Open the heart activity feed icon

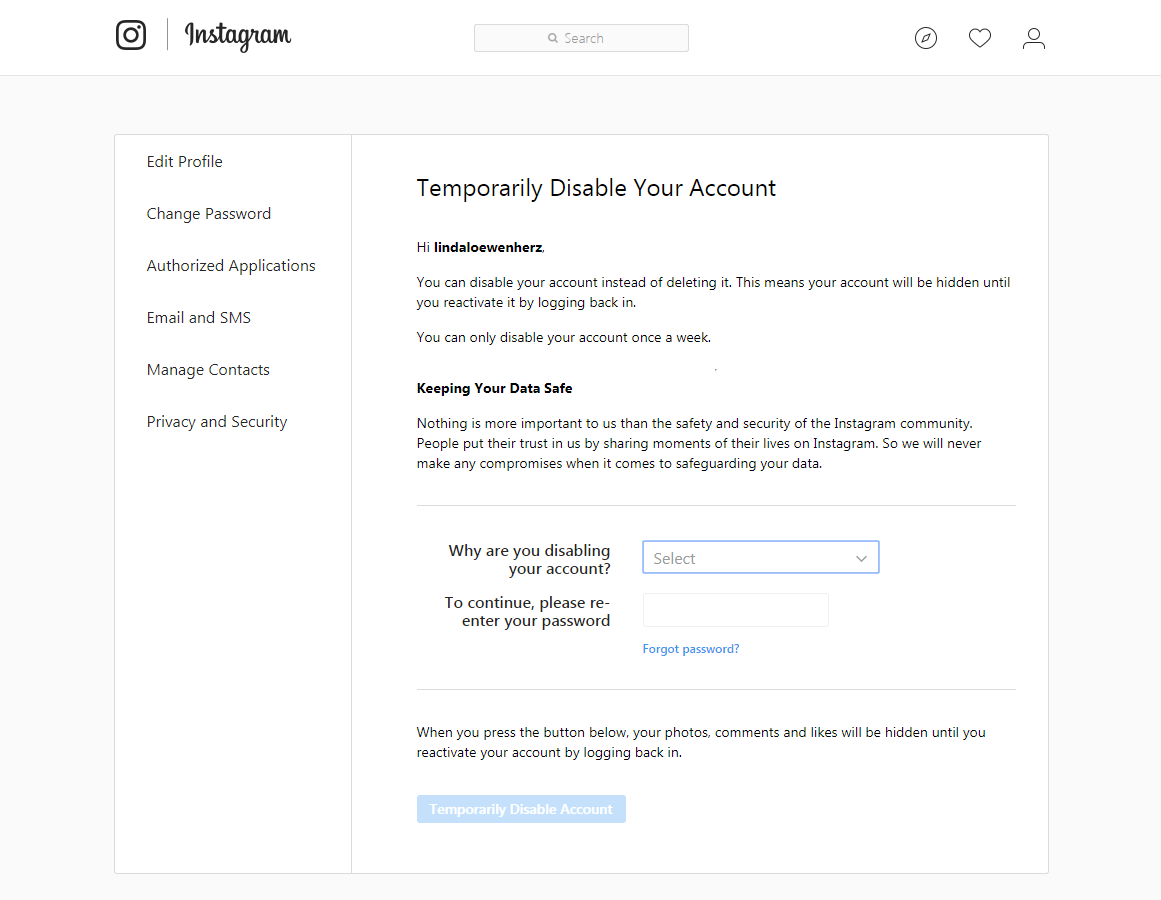[980, 39]
